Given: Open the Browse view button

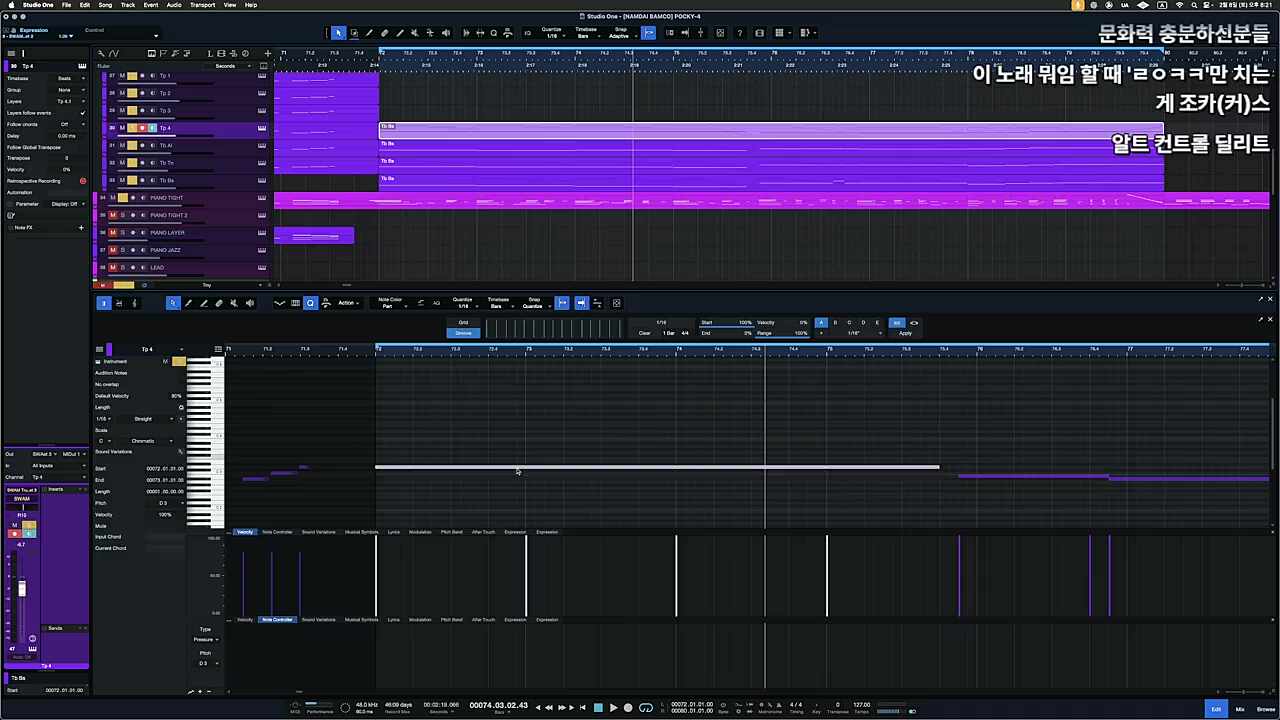Looking at the screenshot, I should coord(1265,709).
